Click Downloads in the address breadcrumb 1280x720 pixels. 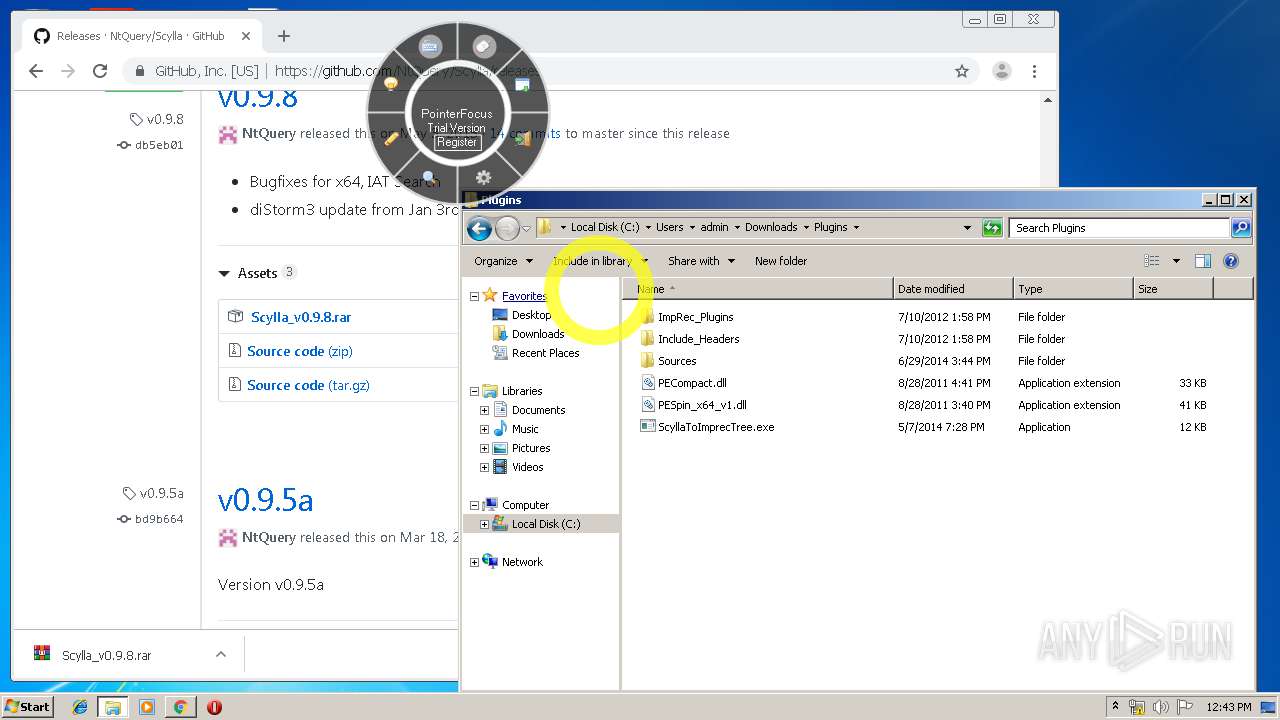point(771,227)
